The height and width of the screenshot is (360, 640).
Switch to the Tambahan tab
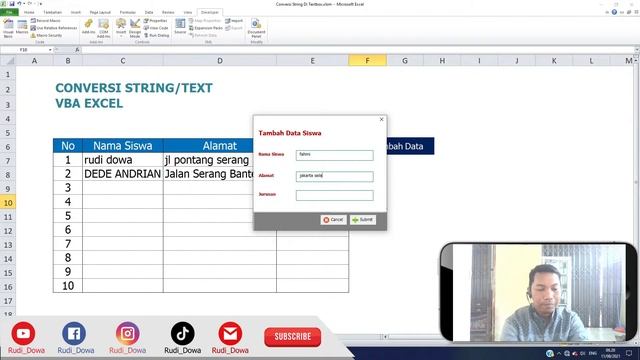(52, 12)
